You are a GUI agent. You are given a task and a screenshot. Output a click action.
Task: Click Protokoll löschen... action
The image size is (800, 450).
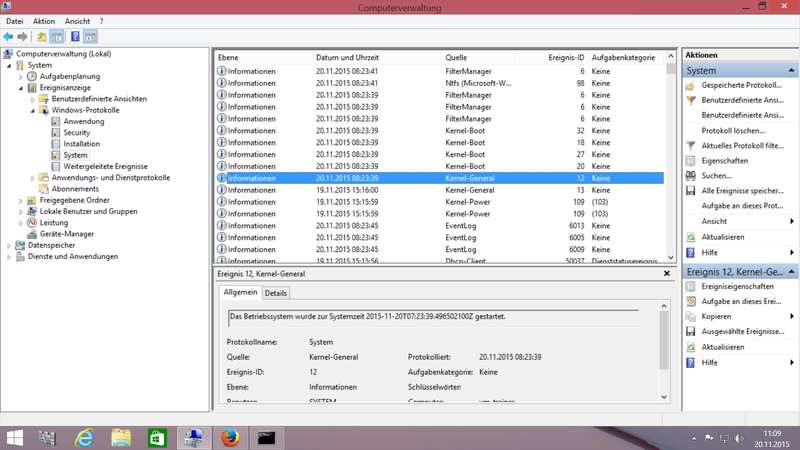pyautogui.click(x=733, y=131)
